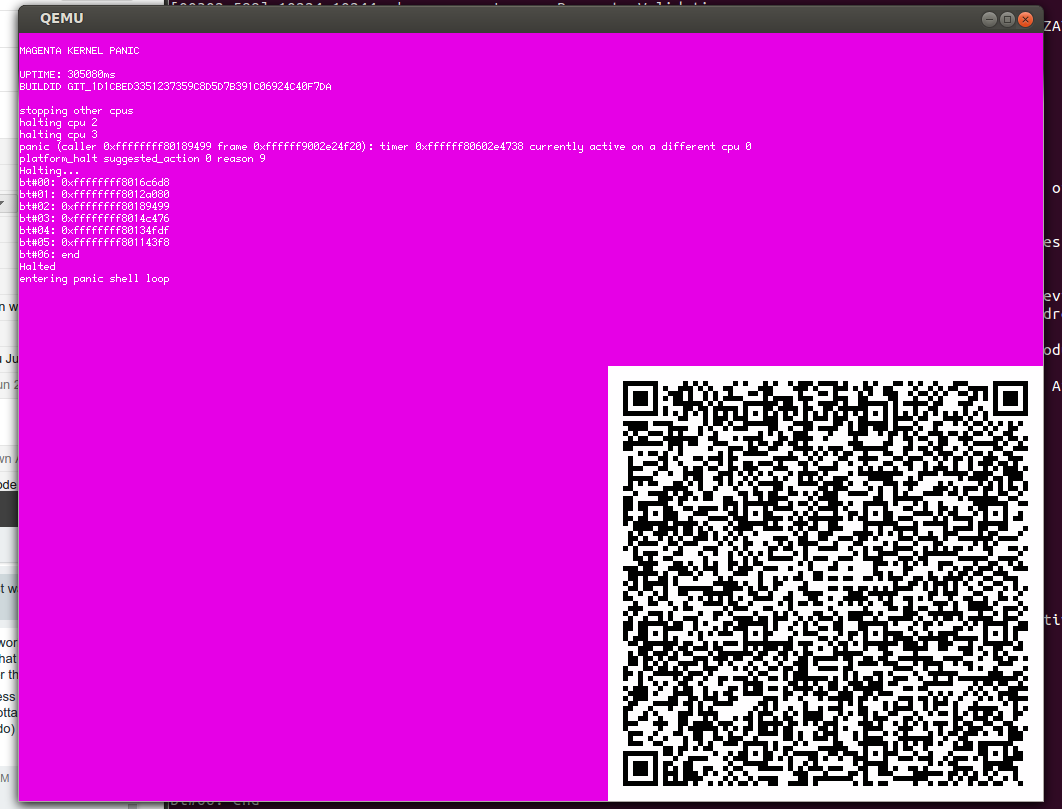Screen dimensions: 1062x809
Task: Click the UPTIME: 305080ms line
Action: click(67, 75)
